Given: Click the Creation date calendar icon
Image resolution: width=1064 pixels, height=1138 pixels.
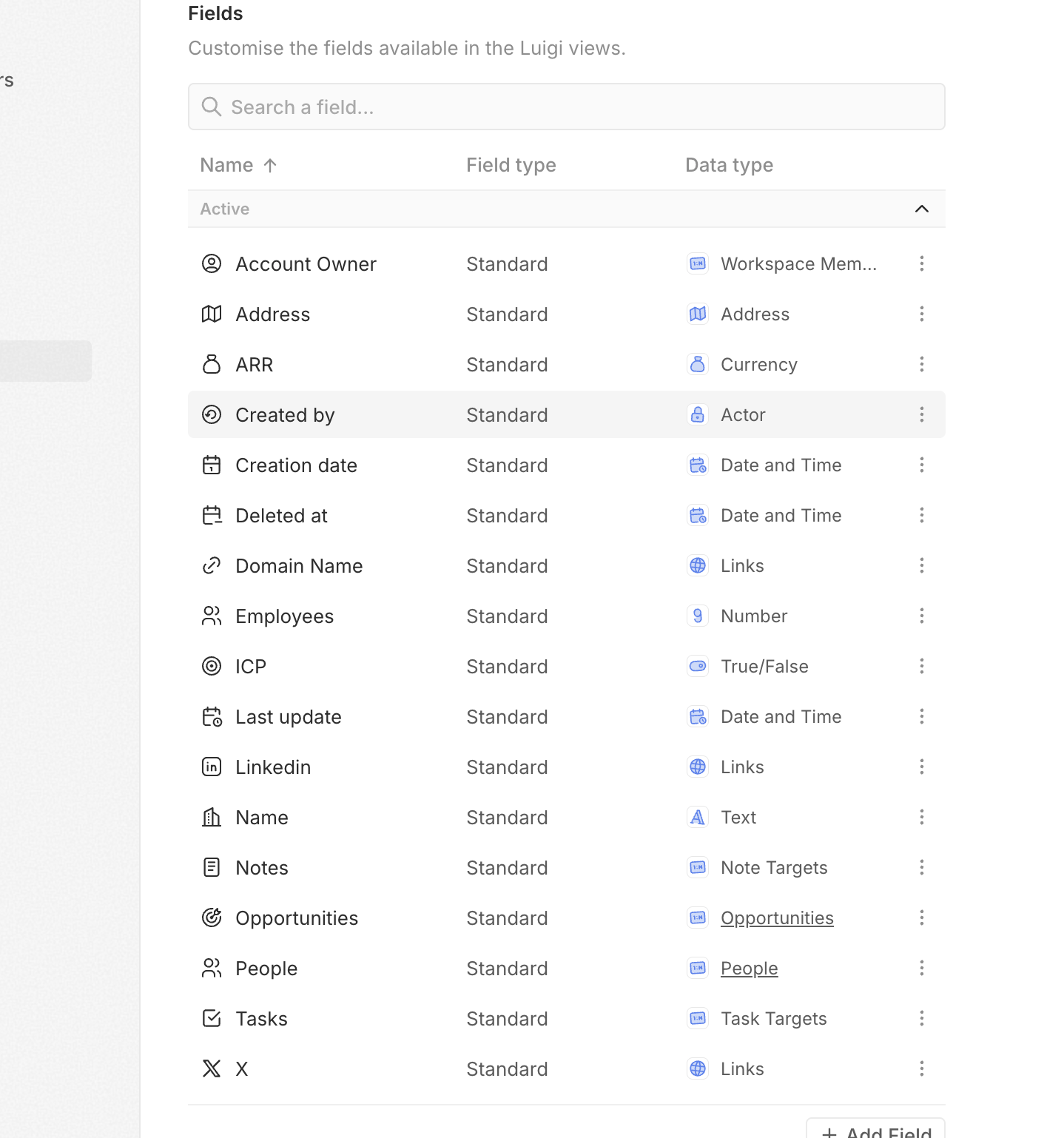Looking at the screenshot, I should tap(212, 465).
